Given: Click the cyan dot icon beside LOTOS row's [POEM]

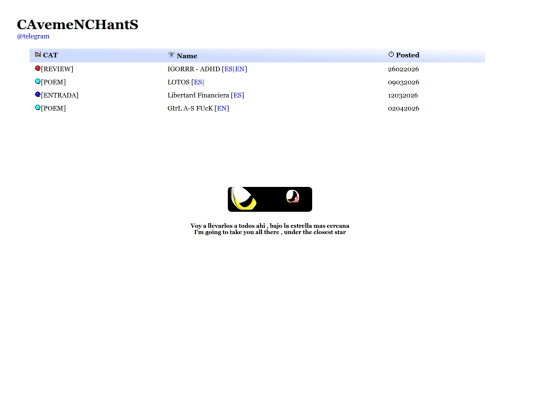Looking at the screenshot, I should 38,81.
